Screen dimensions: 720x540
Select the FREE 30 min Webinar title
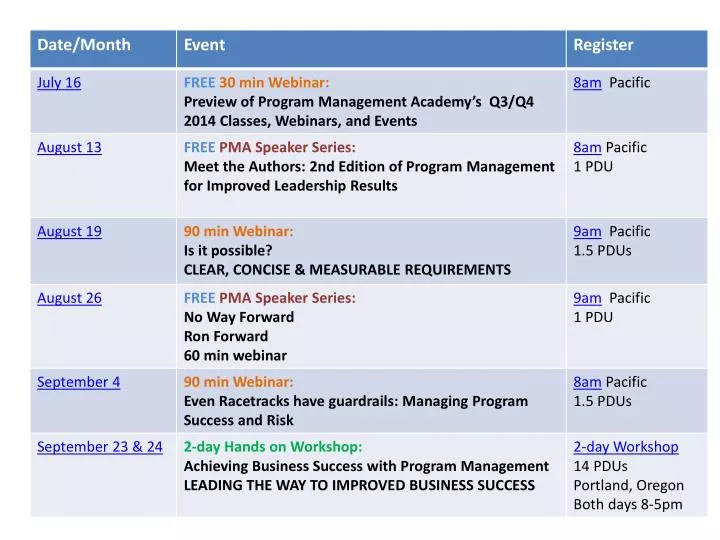click(x=256, y=83)
